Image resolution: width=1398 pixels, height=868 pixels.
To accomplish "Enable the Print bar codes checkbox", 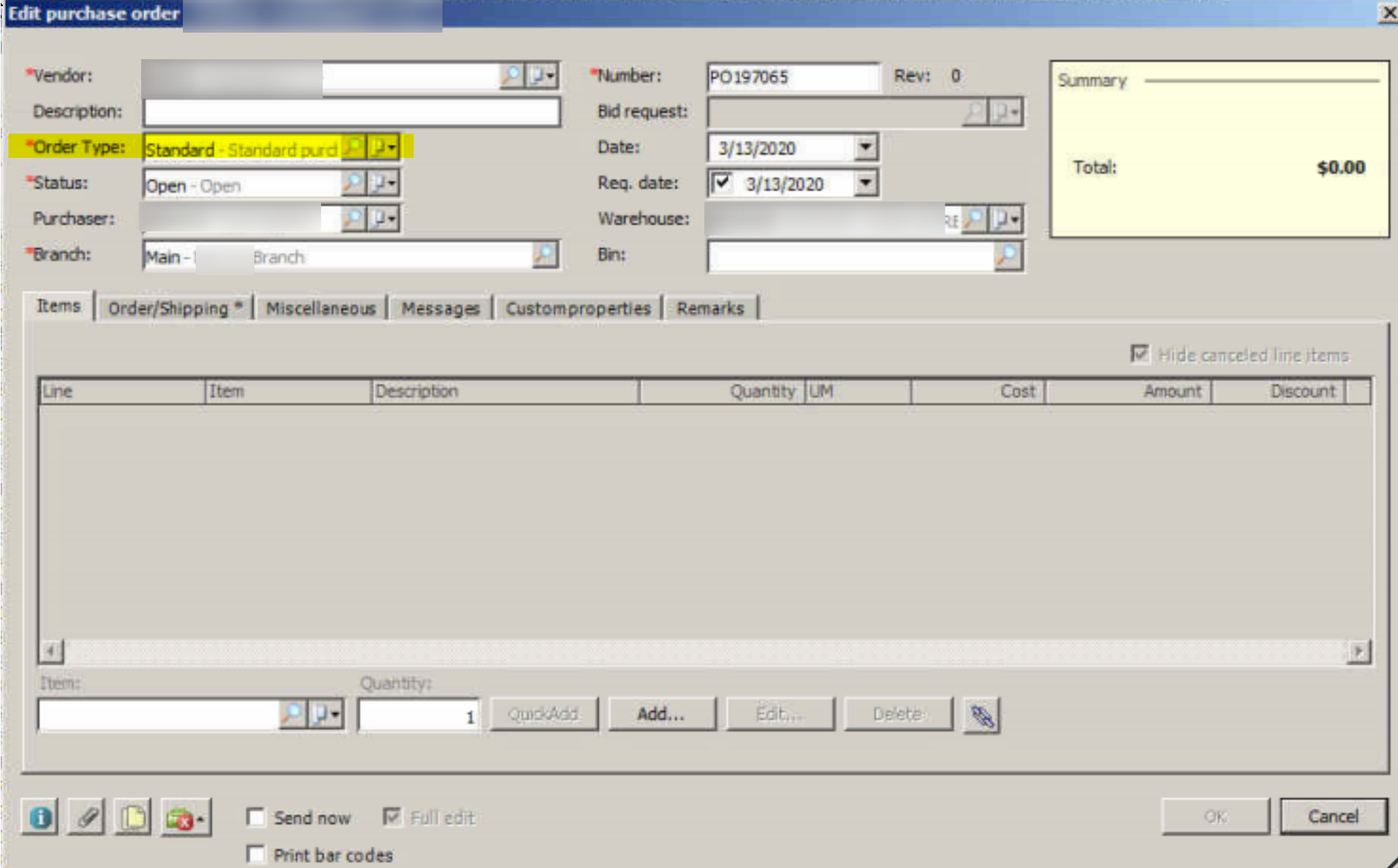I will [x=257, y=854].
